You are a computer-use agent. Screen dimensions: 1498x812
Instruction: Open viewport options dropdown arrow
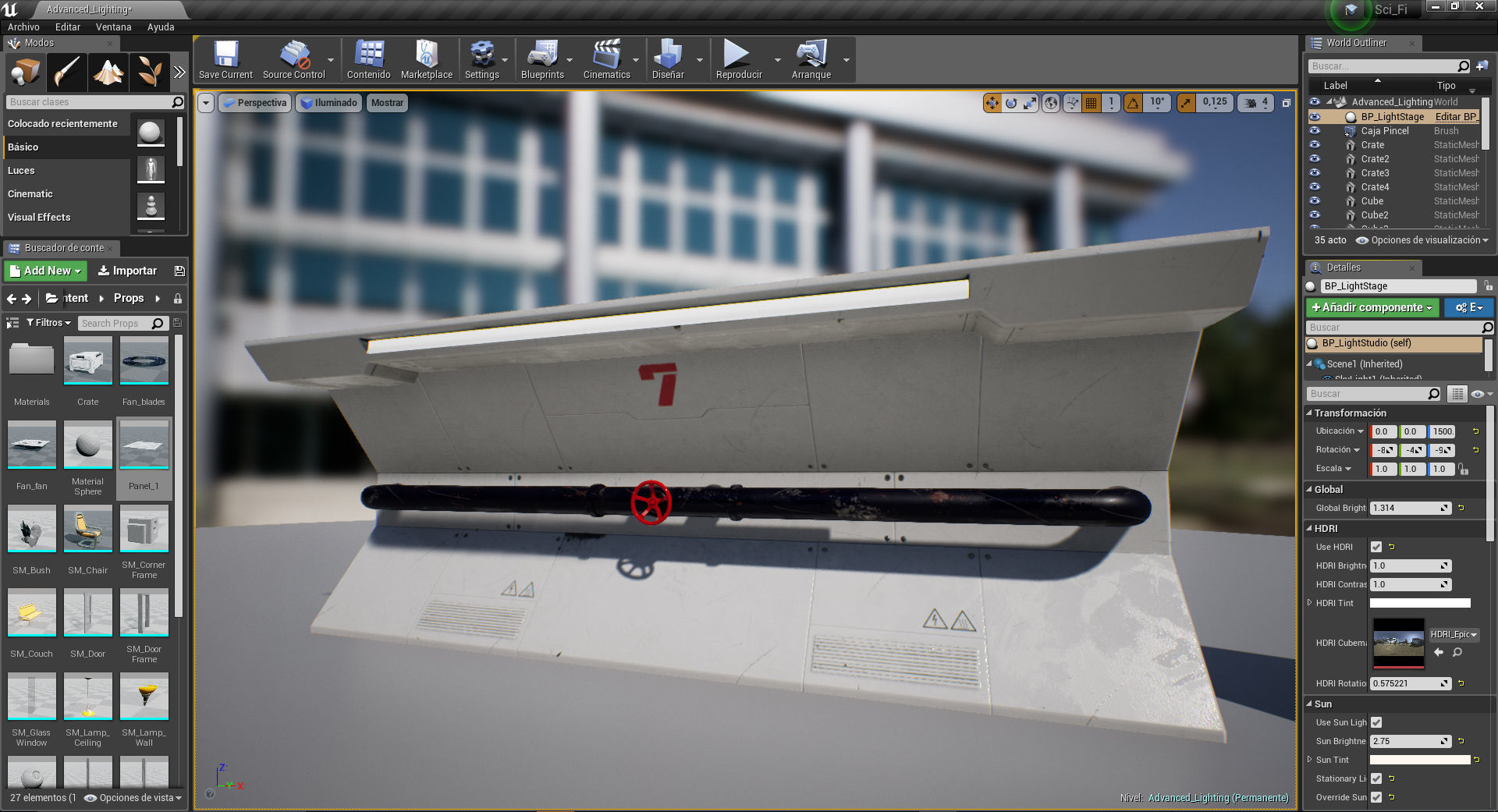click(x=206, y=103)
